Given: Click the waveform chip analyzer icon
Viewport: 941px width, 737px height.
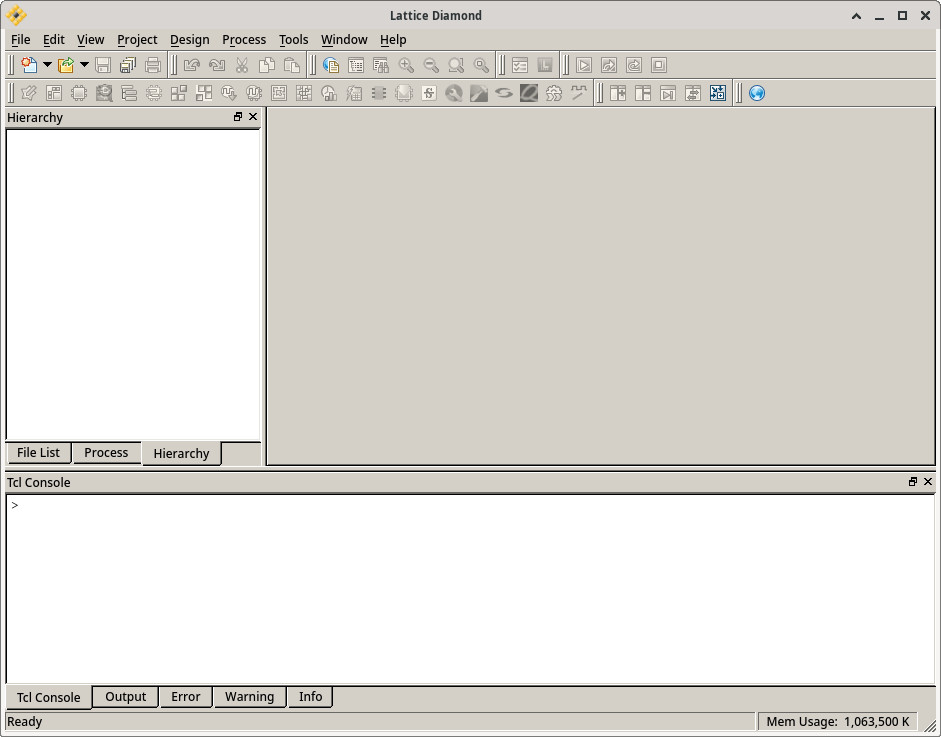Looking at the screenshot, I should (x=254, y=93).
